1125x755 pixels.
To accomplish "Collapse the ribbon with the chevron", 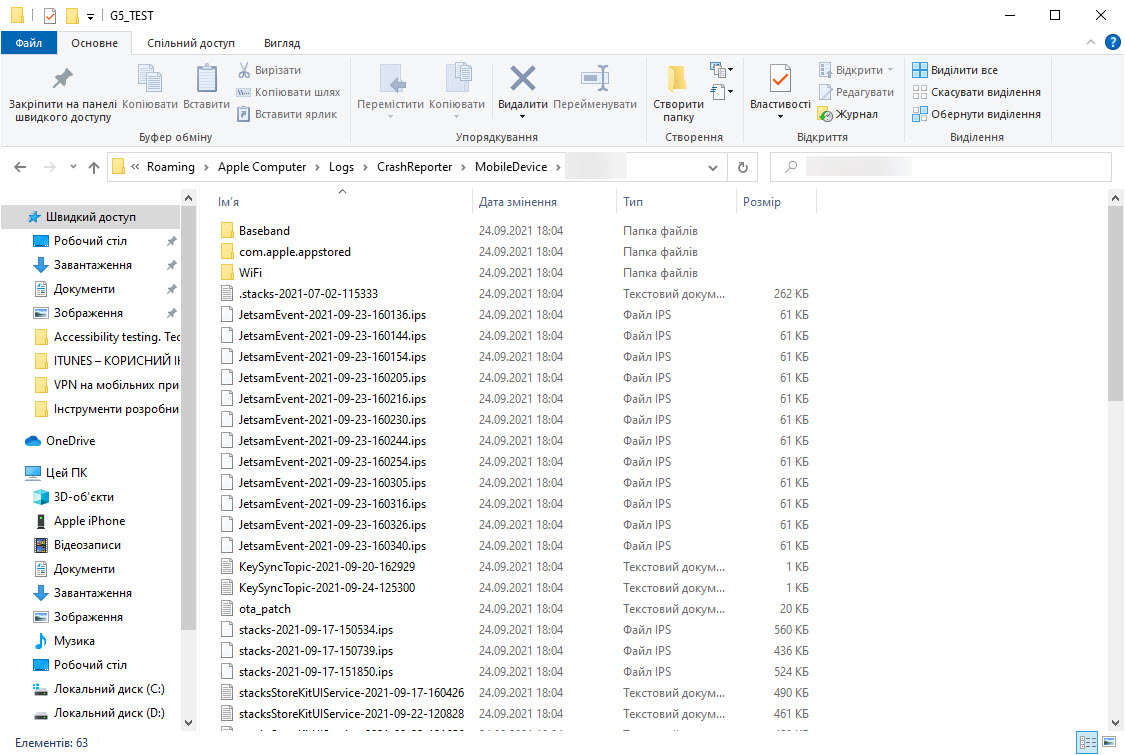I will click(1091, 42).
